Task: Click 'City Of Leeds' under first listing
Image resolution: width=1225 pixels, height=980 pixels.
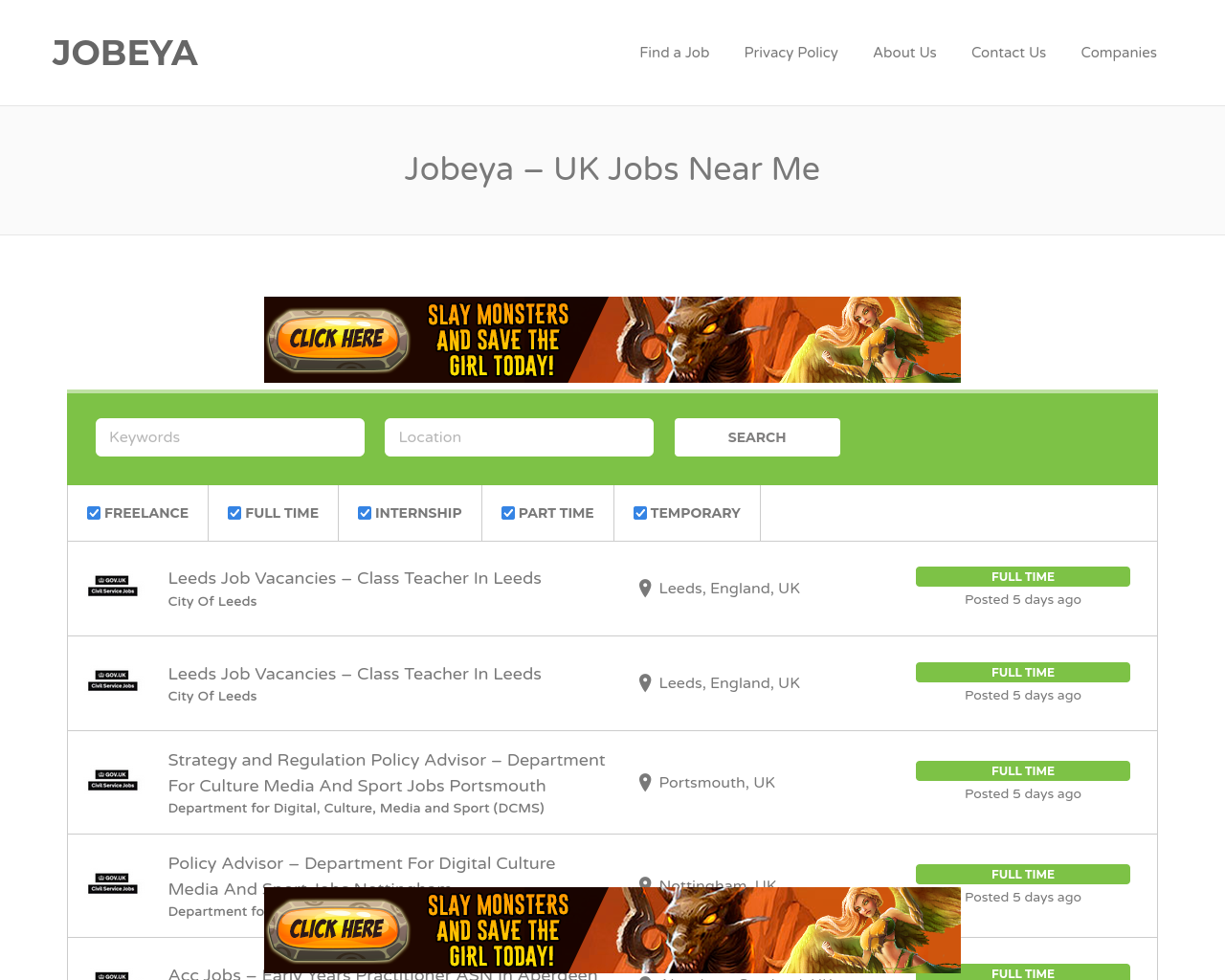Action: coord(212,601)
